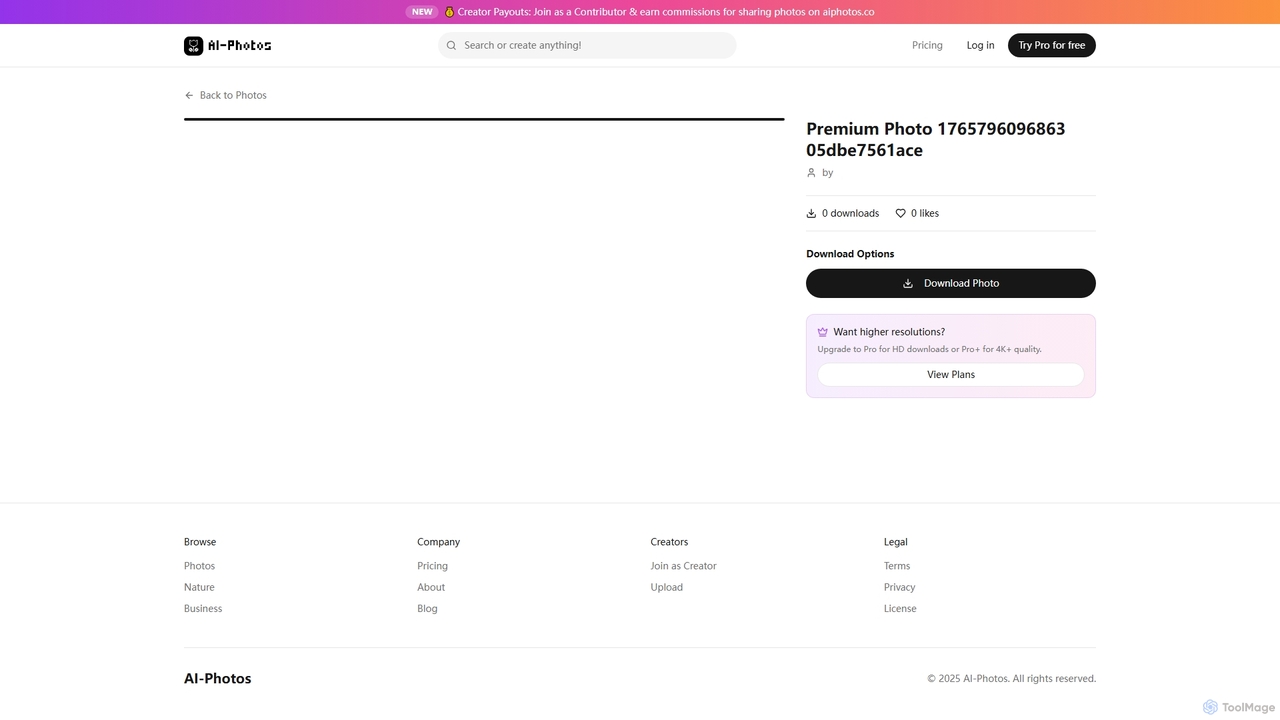Click the back arrow icon beside Back to Photos

[189, 95]
